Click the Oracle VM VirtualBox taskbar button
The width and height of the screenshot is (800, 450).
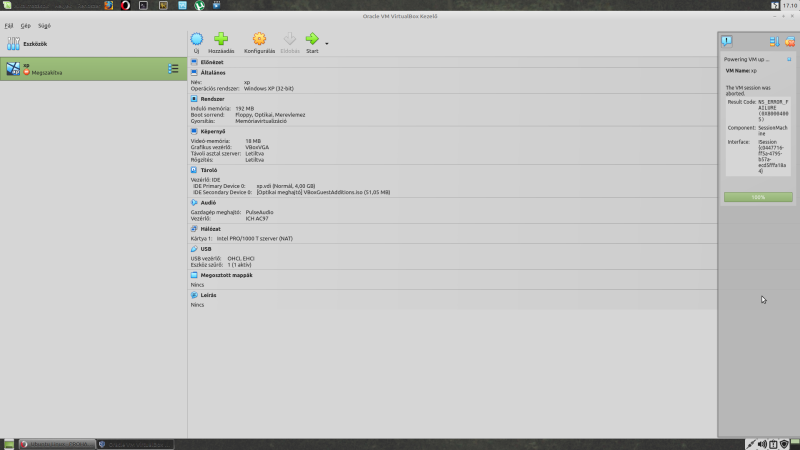pyautogui.click(x=135, y=444)
